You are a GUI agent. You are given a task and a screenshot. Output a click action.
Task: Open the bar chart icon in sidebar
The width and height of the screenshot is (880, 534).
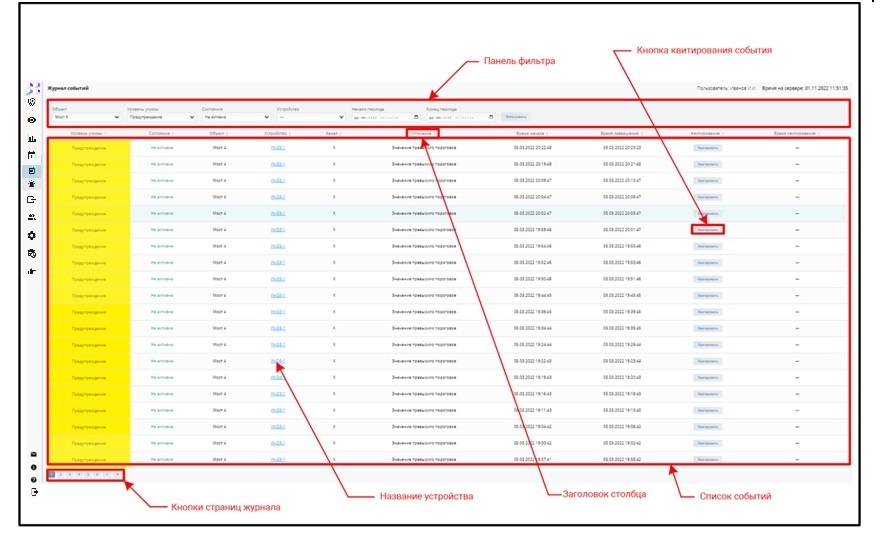coord(33,138)
